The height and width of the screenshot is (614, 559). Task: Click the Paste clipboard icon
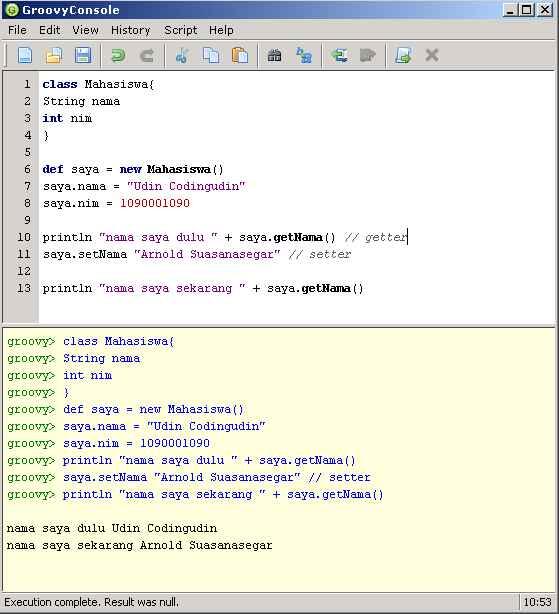coord(240,55)
